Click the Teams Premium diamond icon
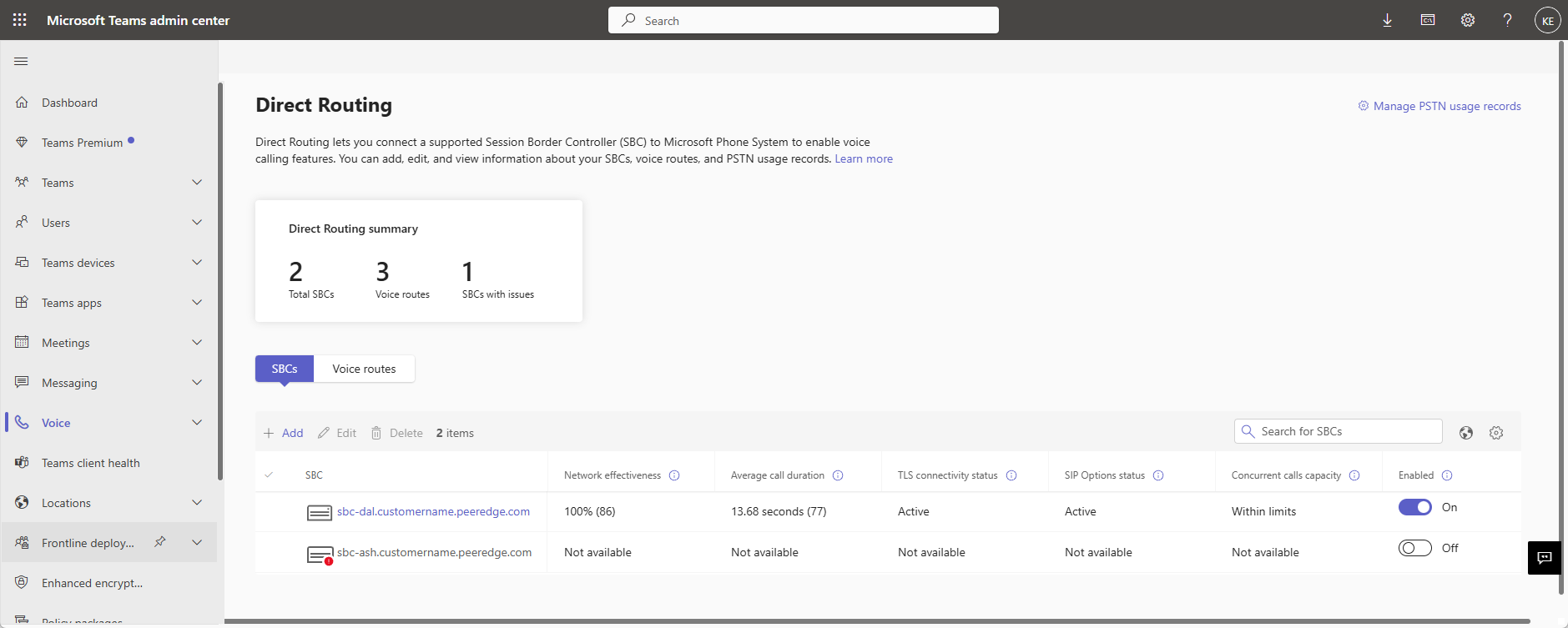Screen dimensions: 1568x628 [22, 143]
